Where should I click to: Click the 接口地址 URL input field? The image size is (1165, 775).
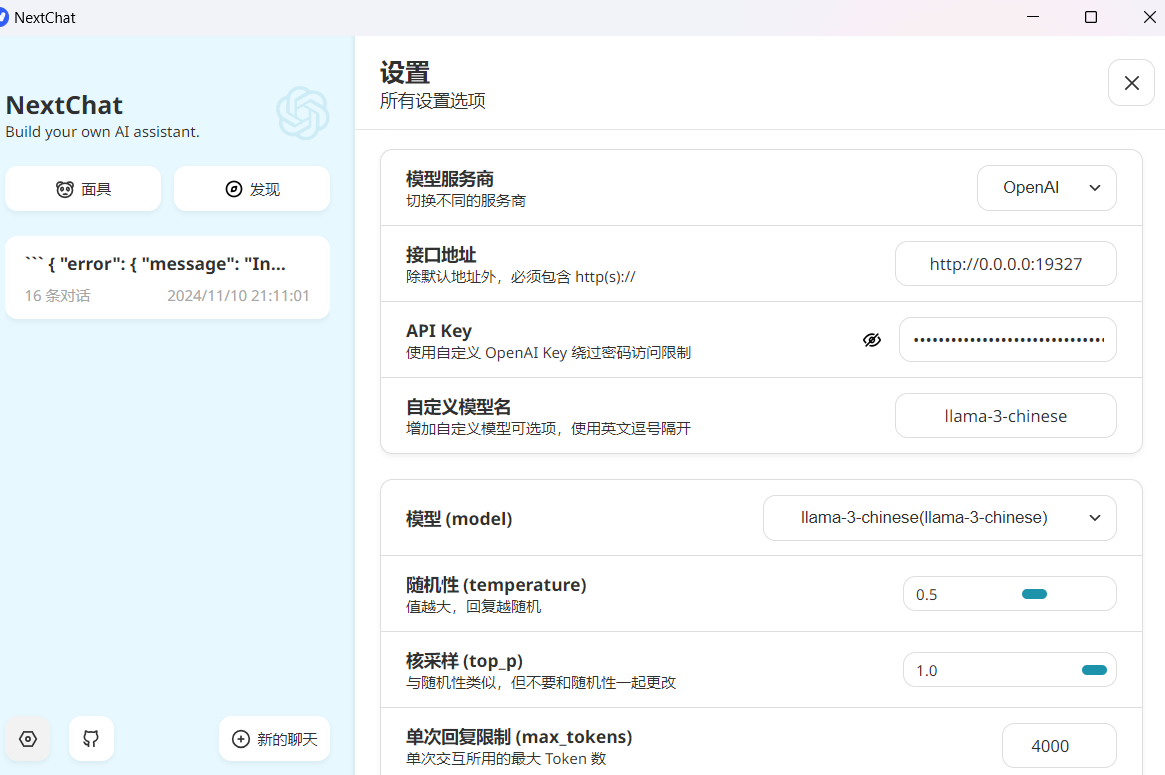point(1005,264)
